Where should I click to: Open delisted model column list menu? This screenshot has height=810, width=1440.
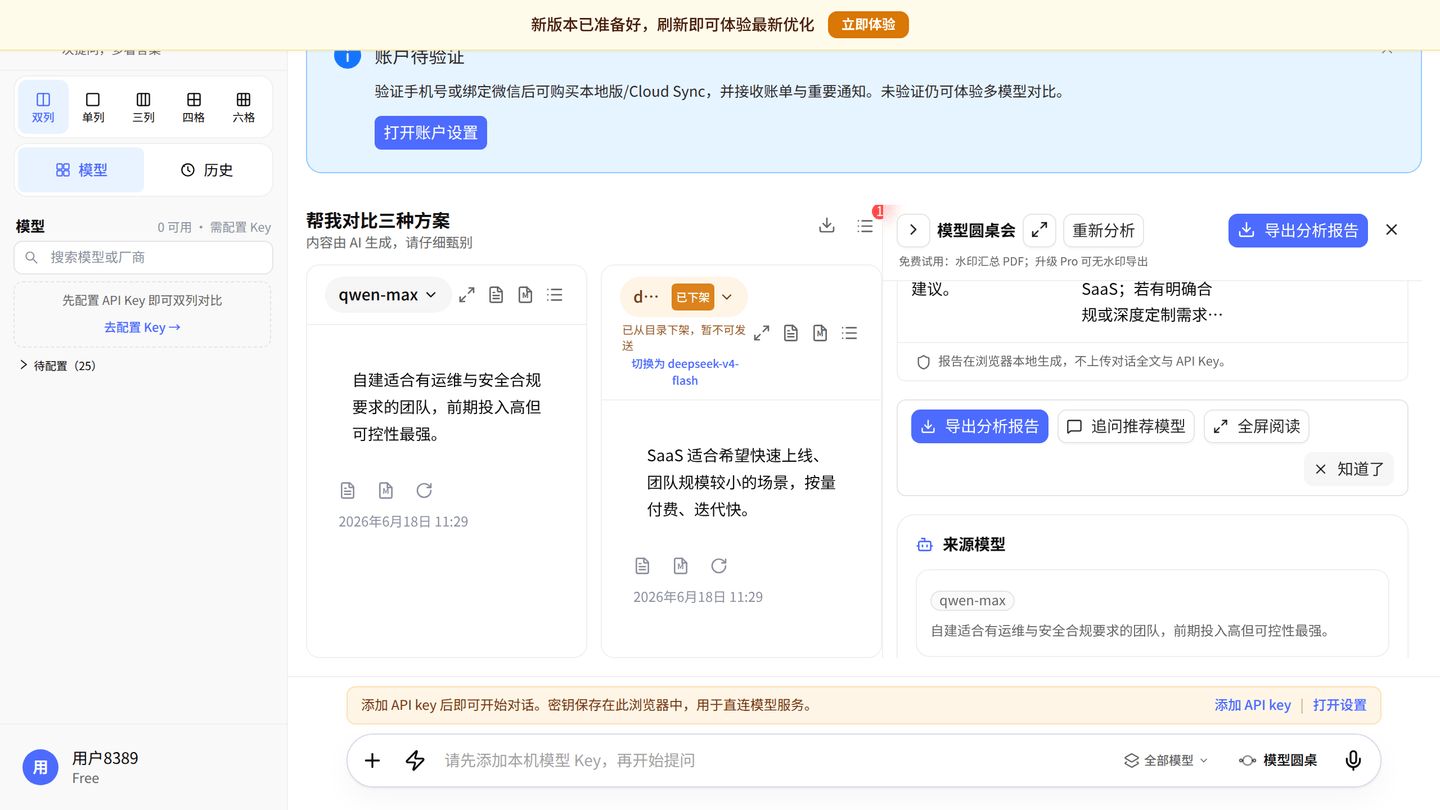[x=849, y=333]
